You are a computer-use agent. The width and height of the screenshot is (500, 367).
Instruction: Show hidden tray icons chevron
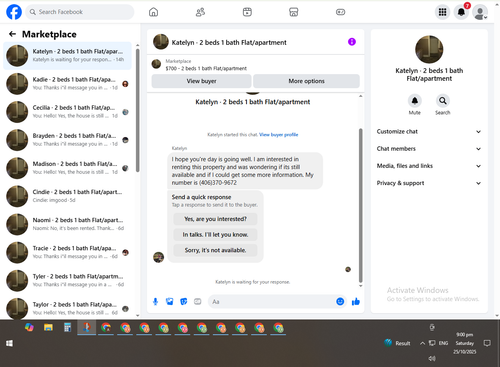coord(422,343)
